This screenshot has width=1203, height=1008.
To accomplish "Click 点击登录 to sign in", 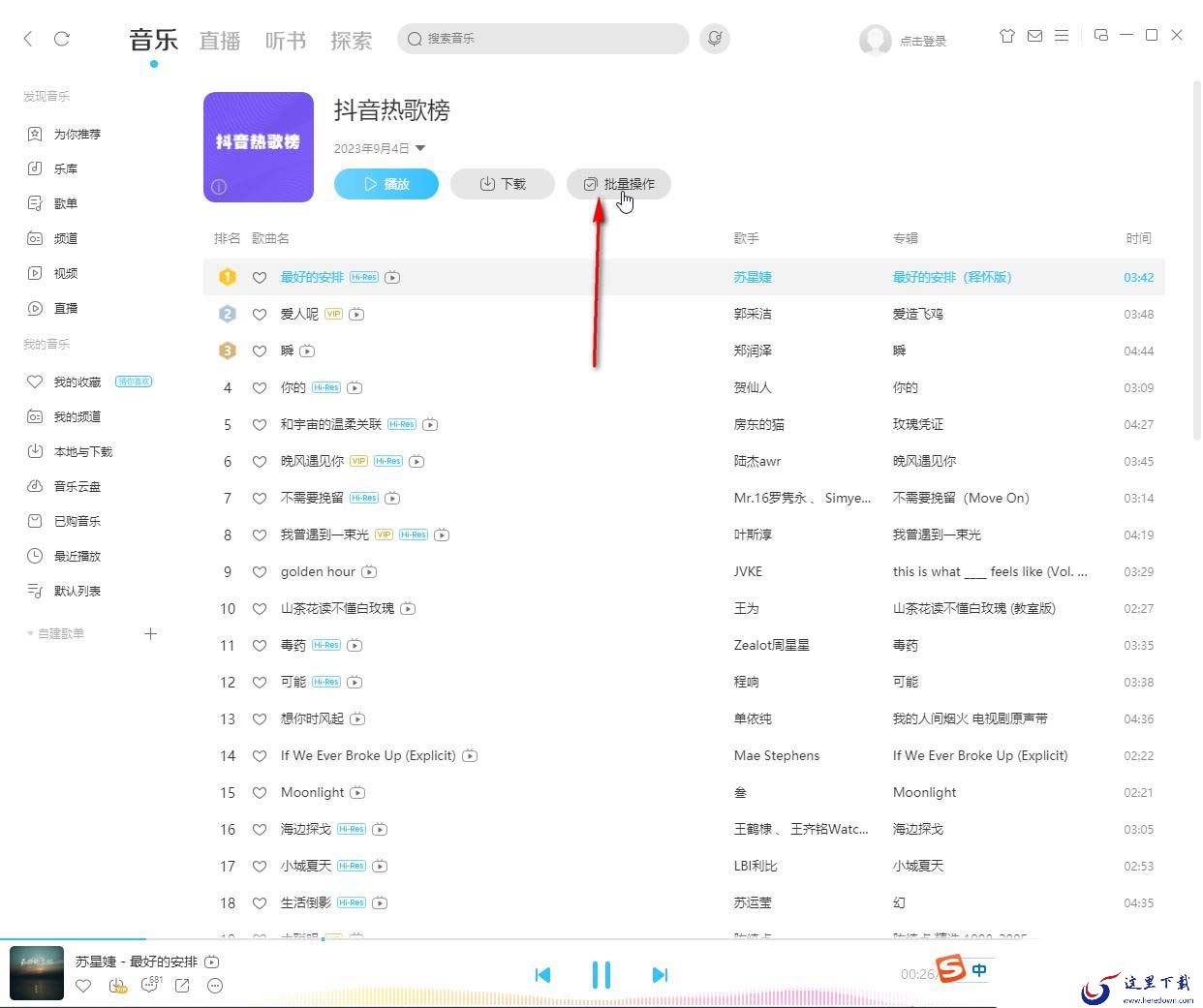I will (x=923, y=41).
